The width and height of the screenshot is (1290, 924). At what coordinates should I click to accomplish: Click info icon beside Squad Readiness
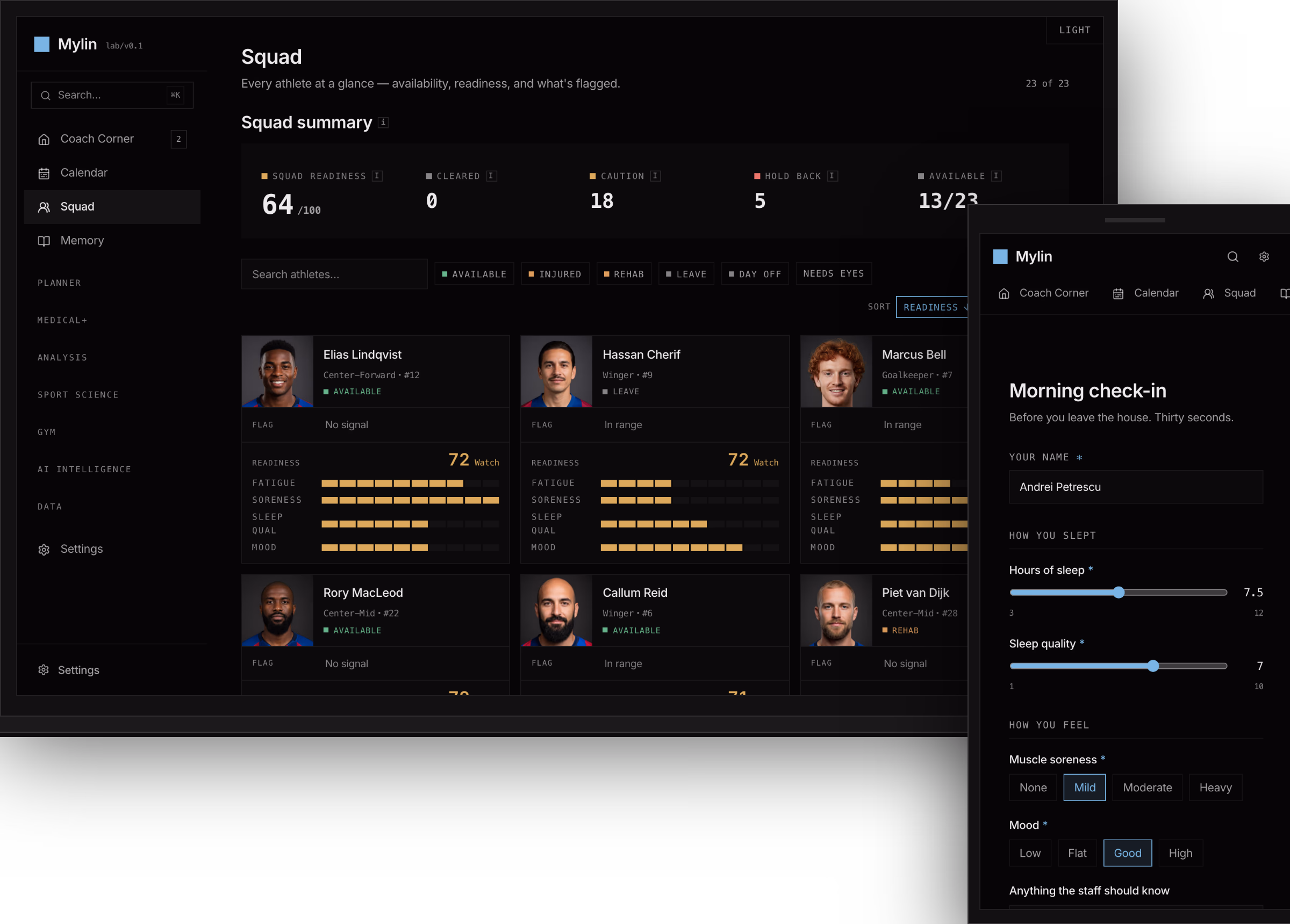tap(377, 176)
